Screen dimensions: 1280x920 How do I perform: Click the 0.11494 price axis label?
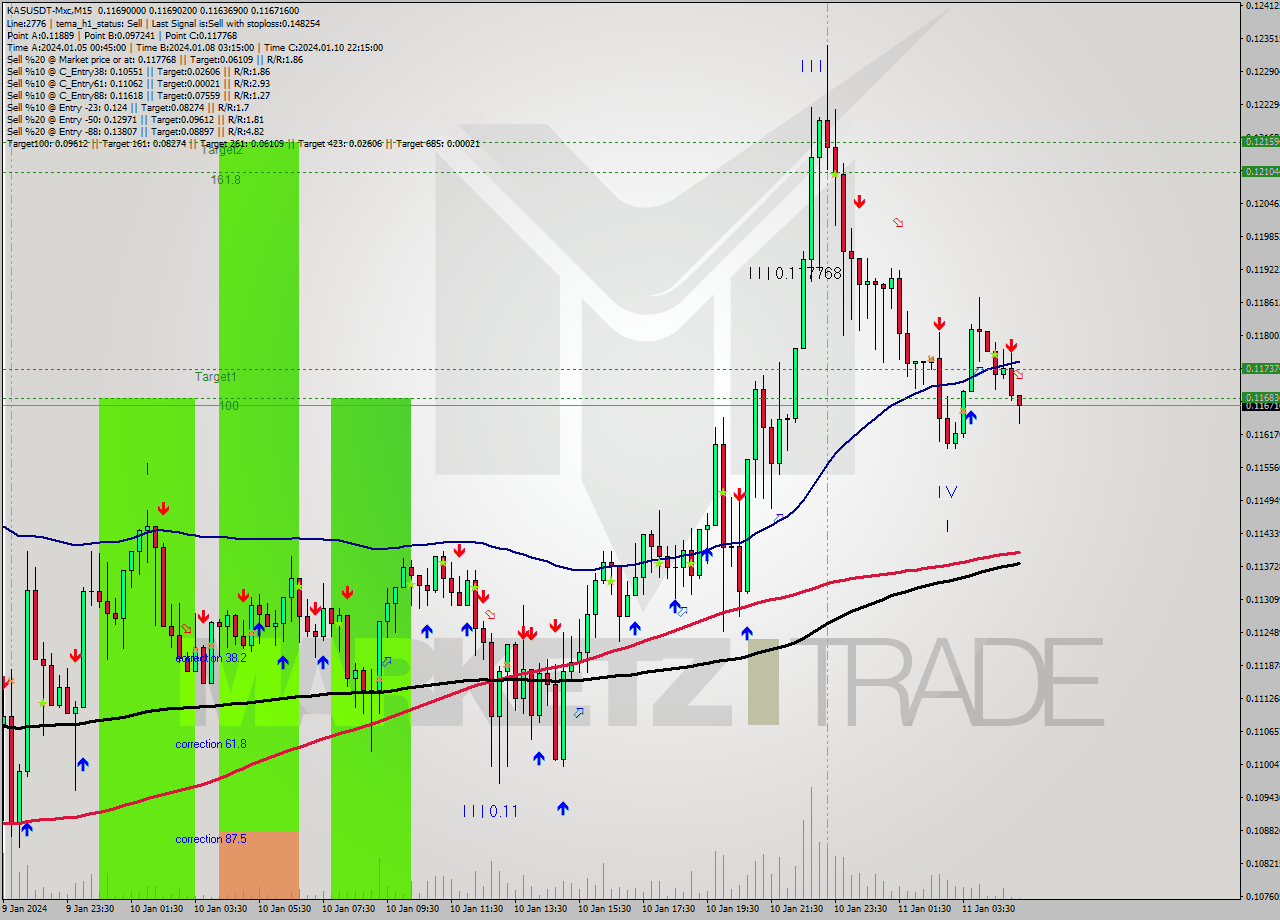pyautogui.click(x=1261, y=500)
